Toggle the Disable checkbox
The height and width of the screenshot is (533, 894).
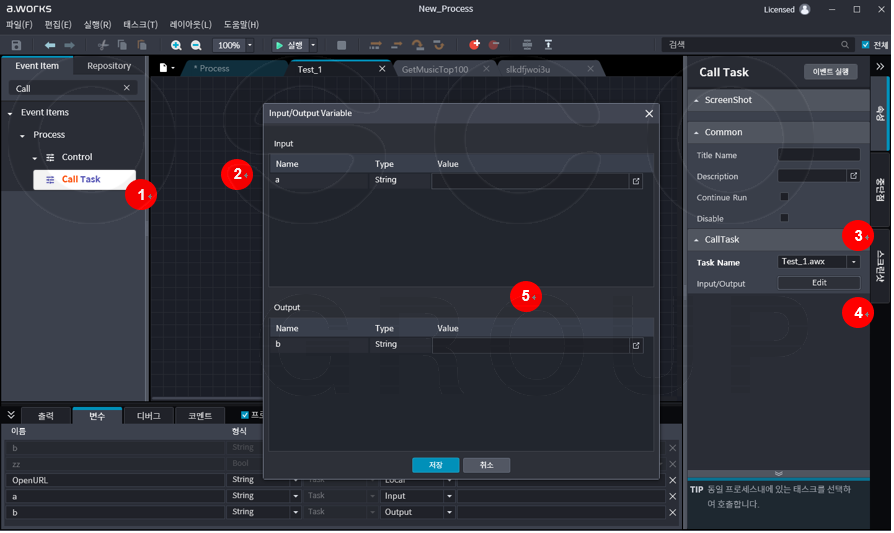pyautogui.click(x=784, y=217)
